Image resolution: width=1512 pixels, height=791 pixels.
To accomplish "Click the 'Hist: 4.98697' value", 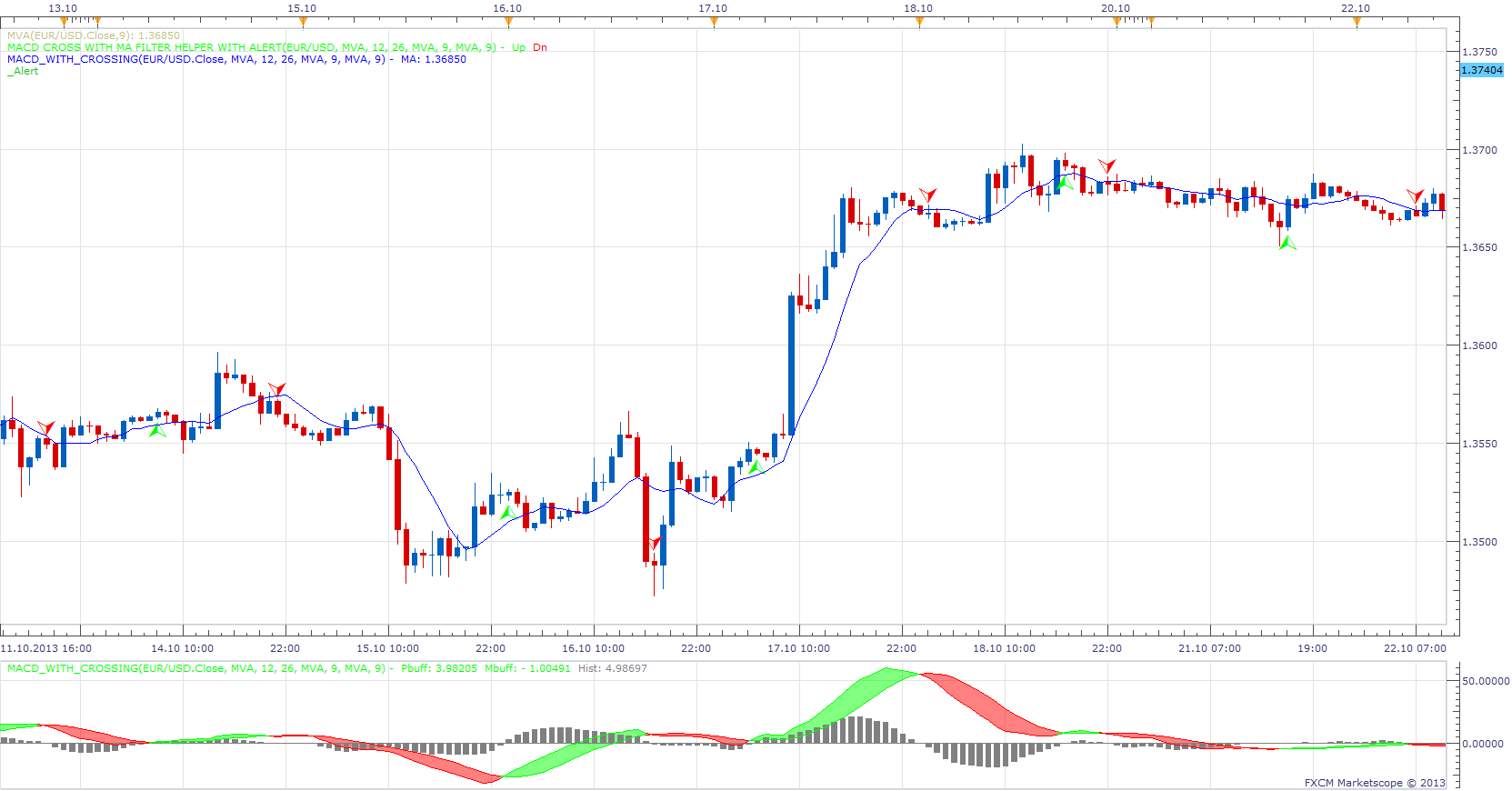I will (x=613, y=668).
